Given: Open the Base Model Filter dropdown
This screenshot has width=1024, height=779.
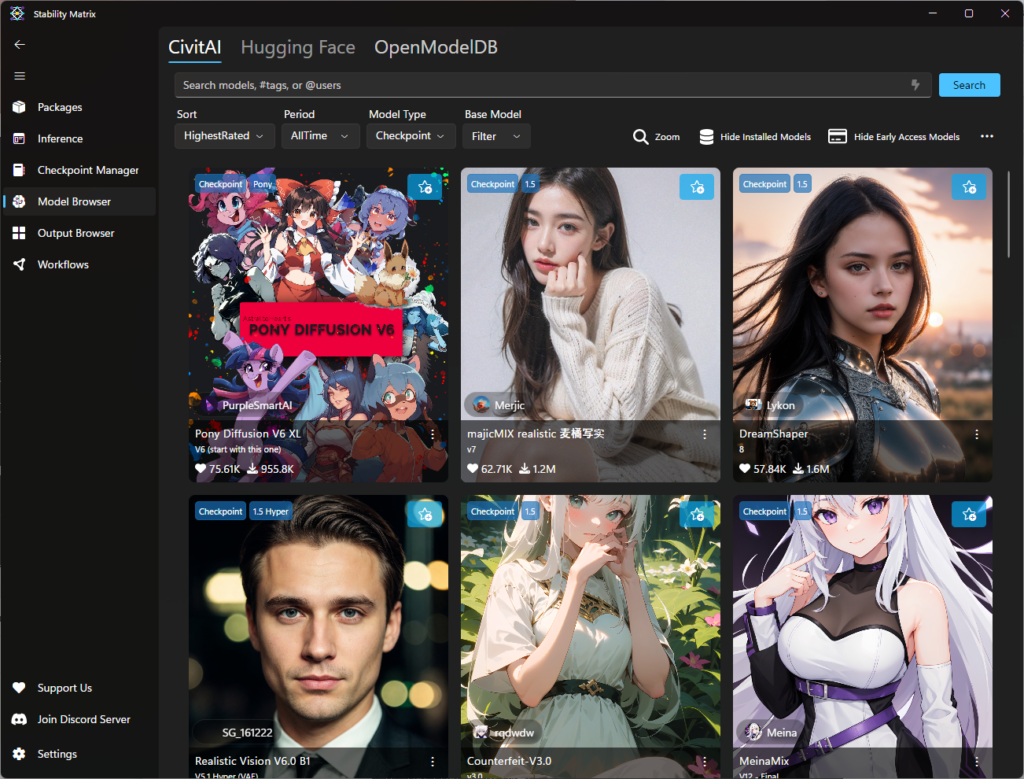Looking at the screenshot, I should [496, 136].
